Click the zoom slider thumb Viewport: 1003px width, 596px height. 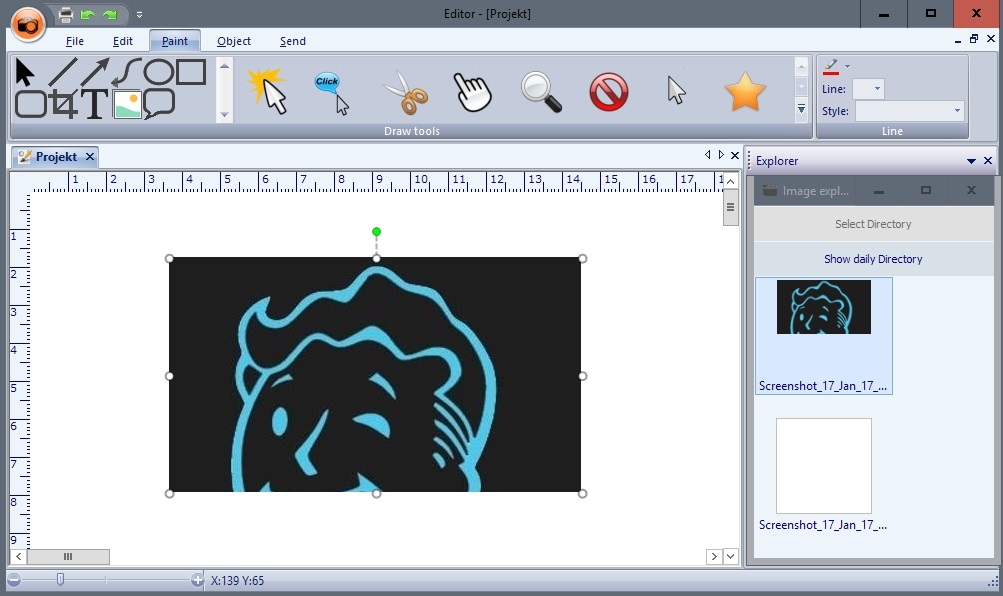click(x=60, y=579)
